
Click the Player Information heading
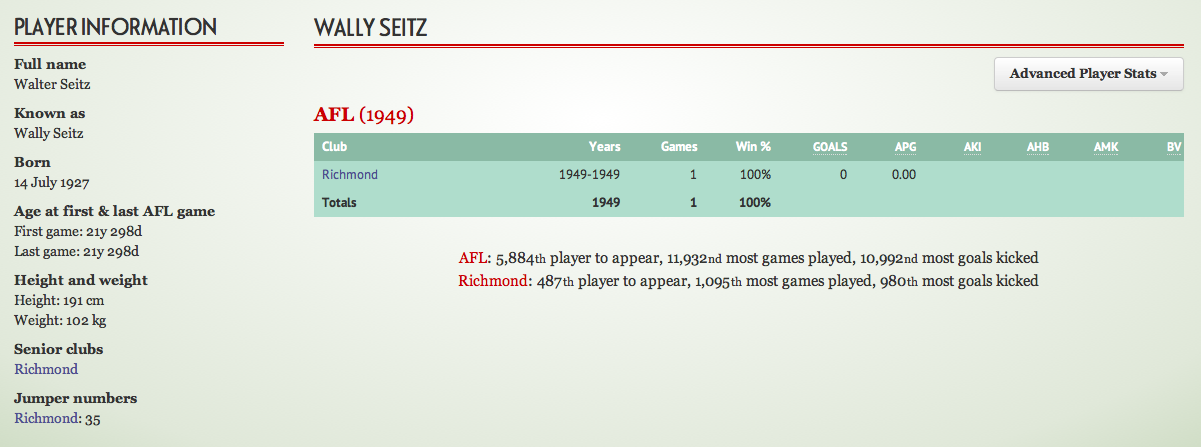click(x=115, y=28)
